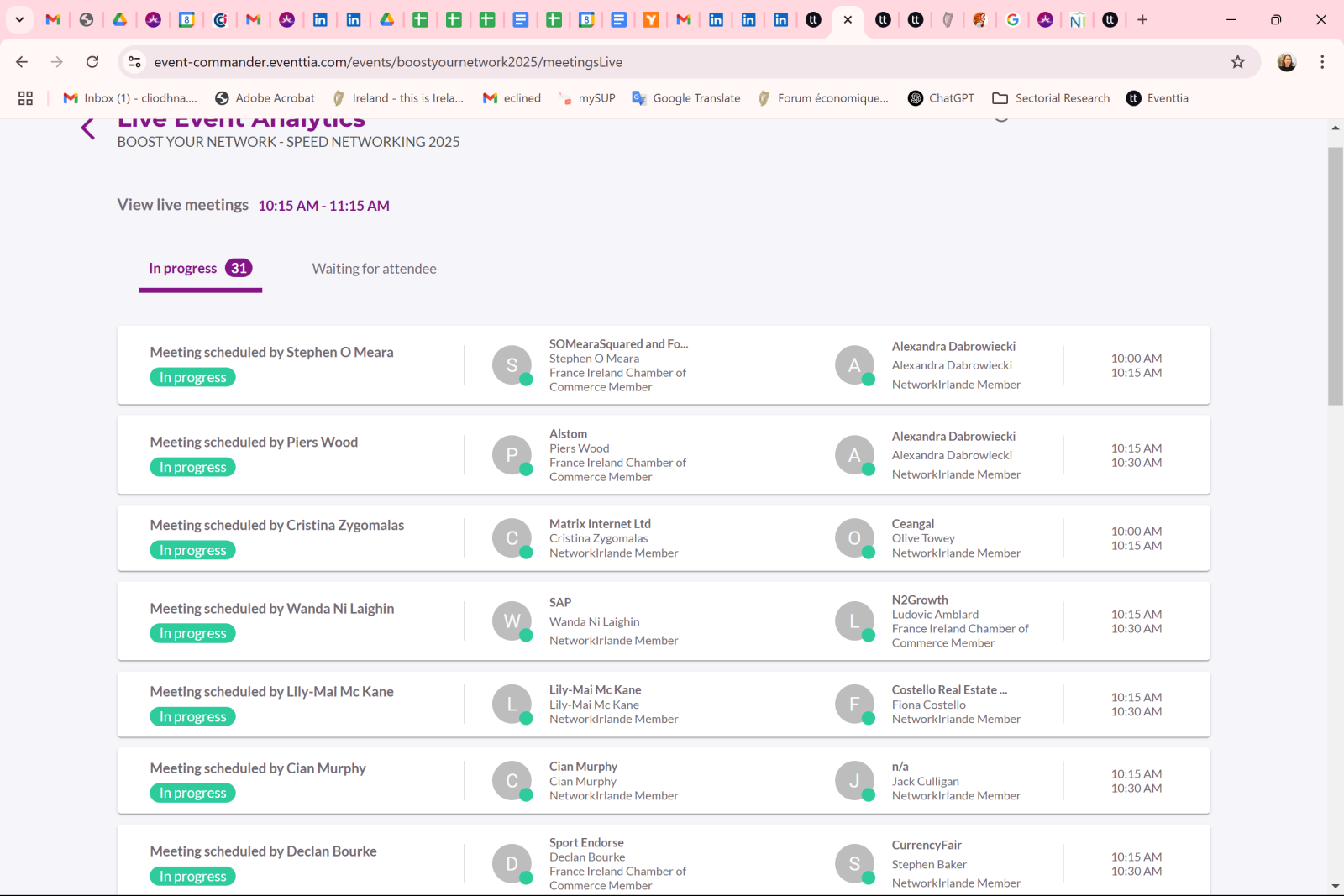Select 'Costello Real Estate ...' company name
The width and height of the screenshot is (1344, 896).
pyautogui.click(x=949, y=690)
